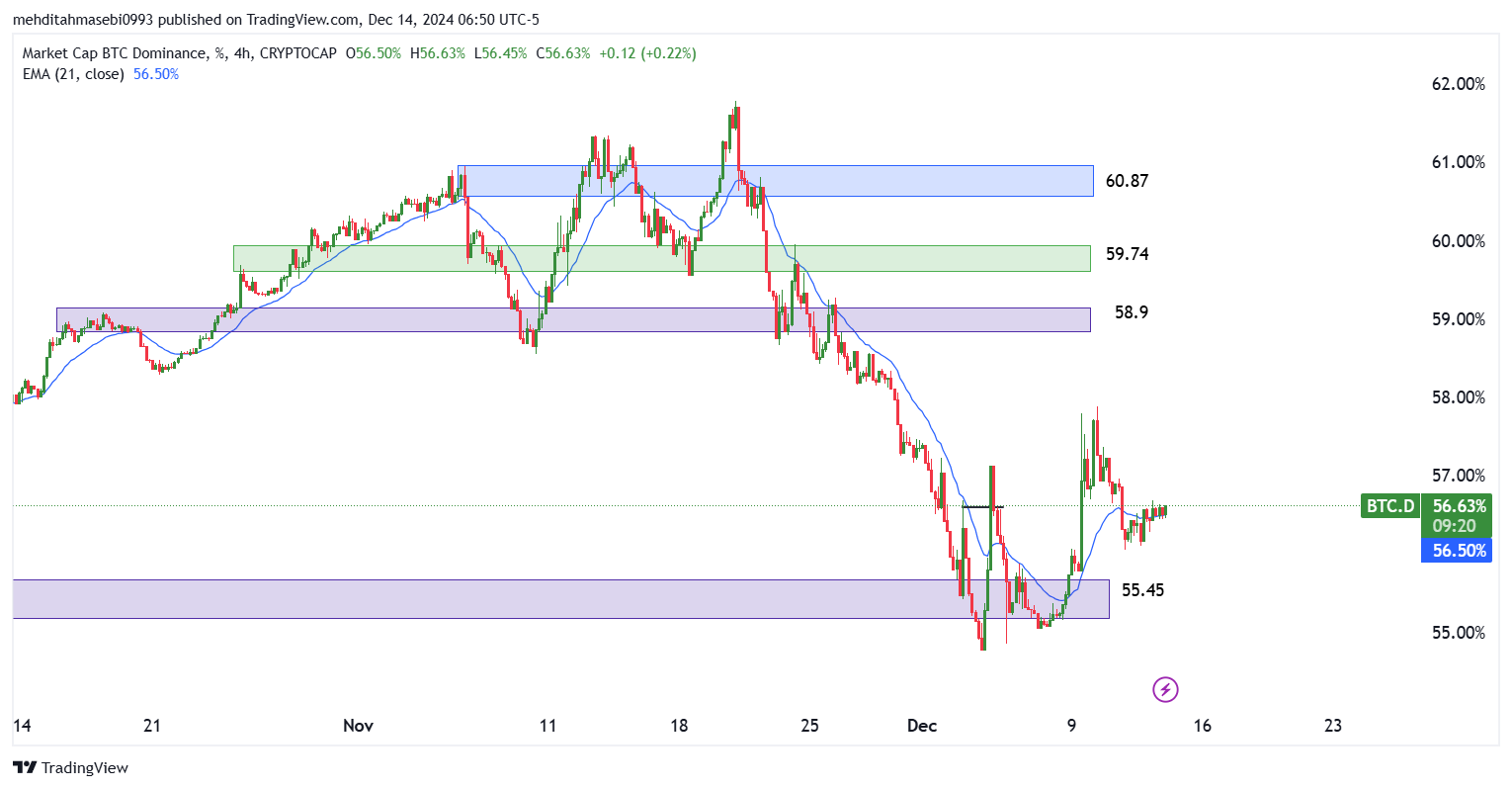This screenshot has width=1512, height=789.
Task: Click the CRYPTOCAP exchange name in title
Action: 297,53
